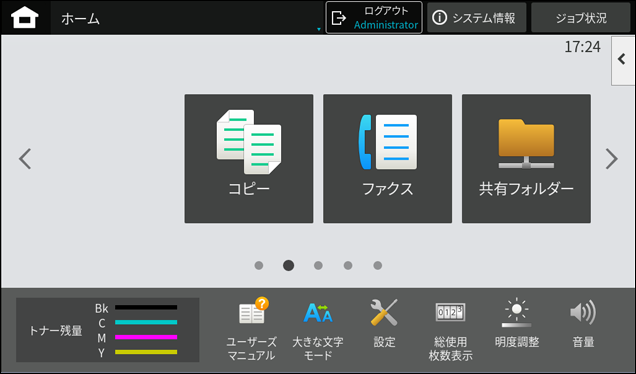Viewport: 636px width, 374px height.
Task: Tap the home icon in top bar
Action: point(25,18)
